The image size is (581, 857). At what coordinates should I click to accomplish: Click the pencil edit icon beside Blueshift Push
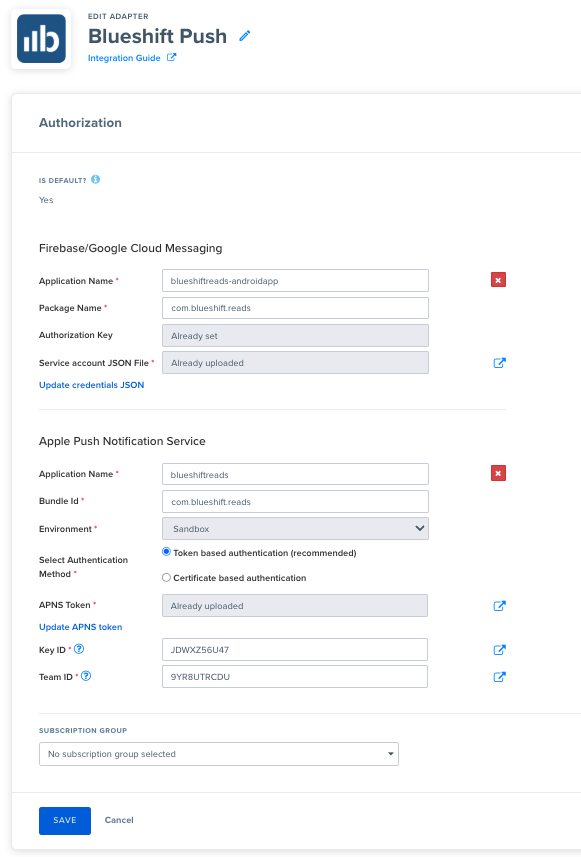[x=245, y=36]
